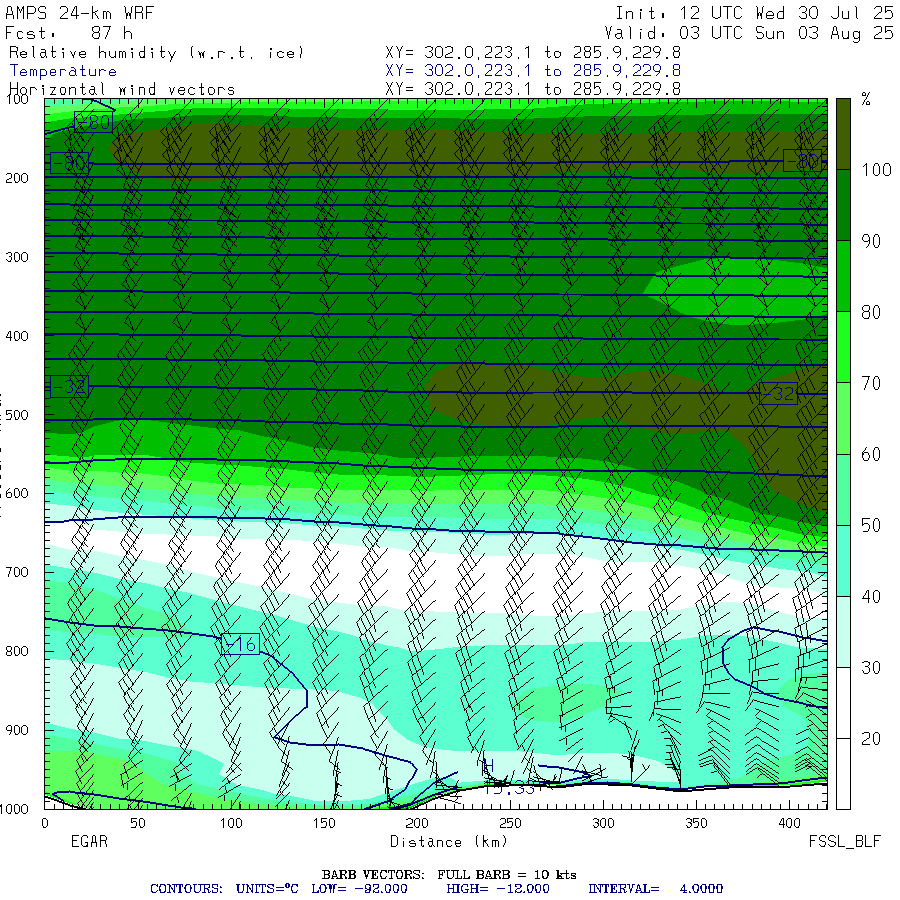Click the 'LOW= -92.000' value

(359, 889)
